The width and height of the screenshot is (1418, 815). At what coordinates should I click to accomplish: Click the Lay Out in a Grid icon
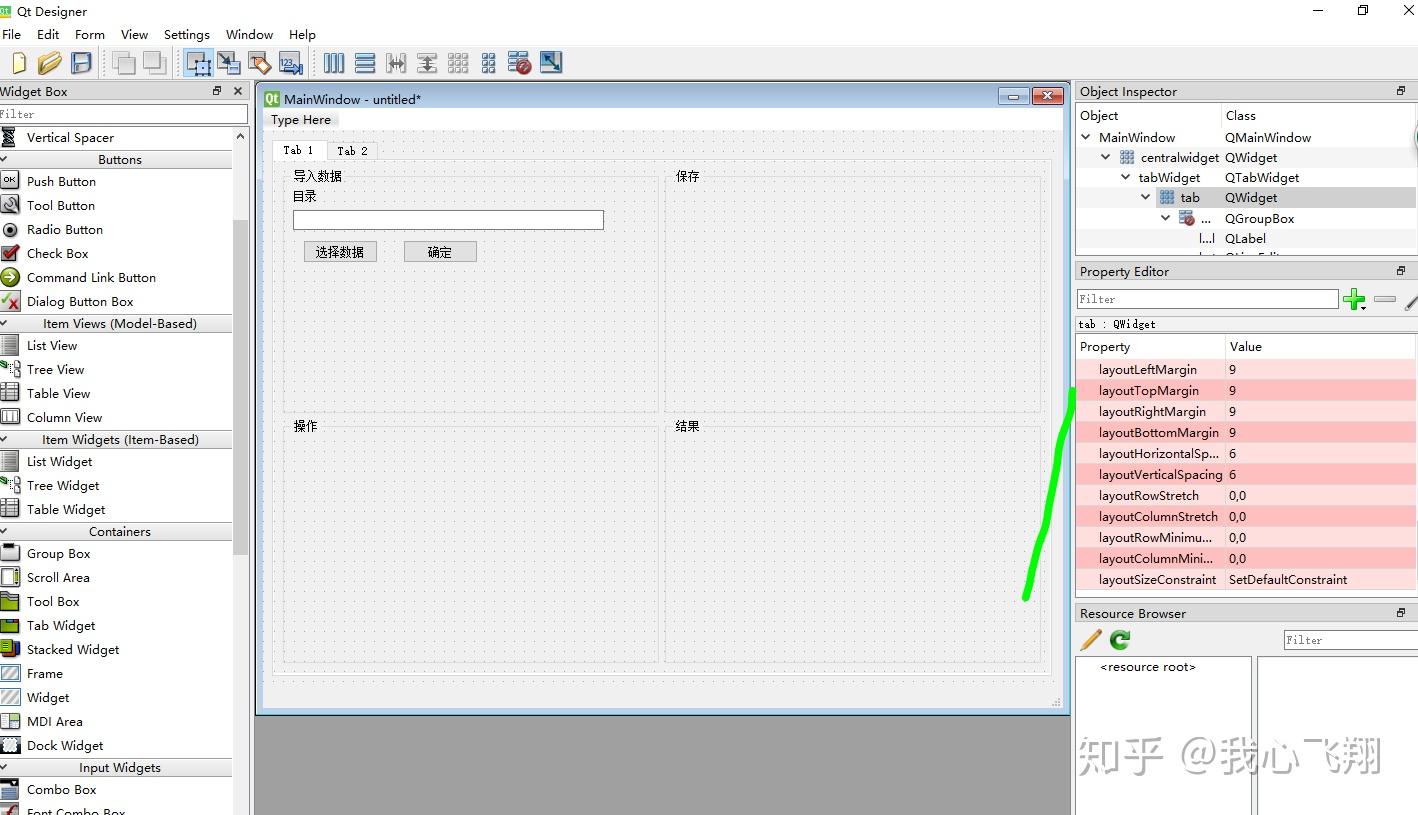[458, 62]
